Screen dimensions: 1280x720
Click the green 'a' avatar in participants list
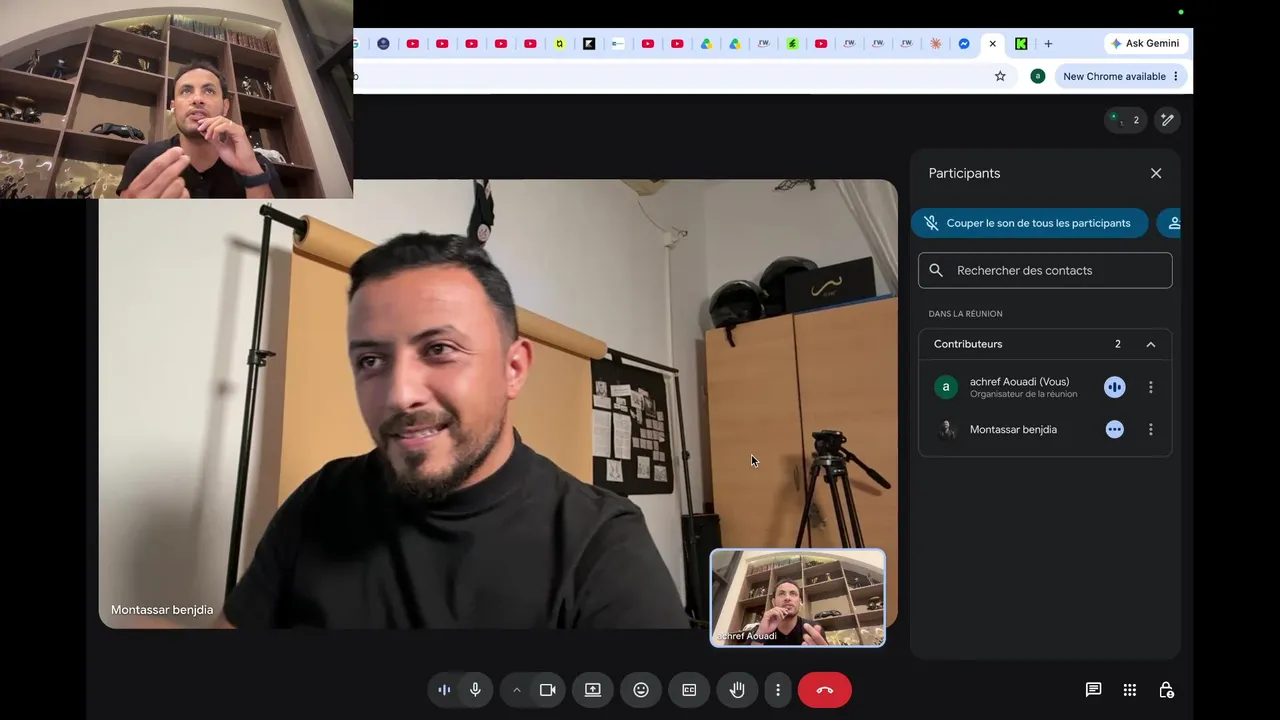(946, 387)
